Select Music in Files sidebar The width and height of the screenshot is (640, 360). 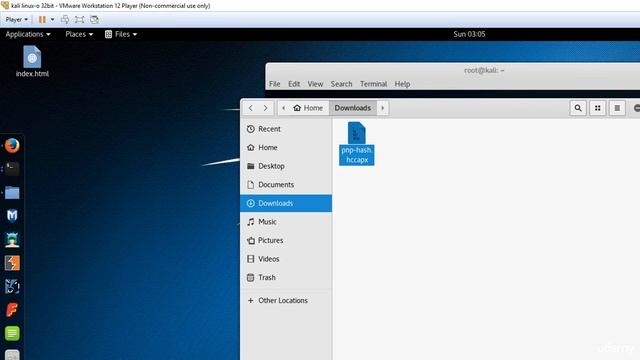[286, 222]
